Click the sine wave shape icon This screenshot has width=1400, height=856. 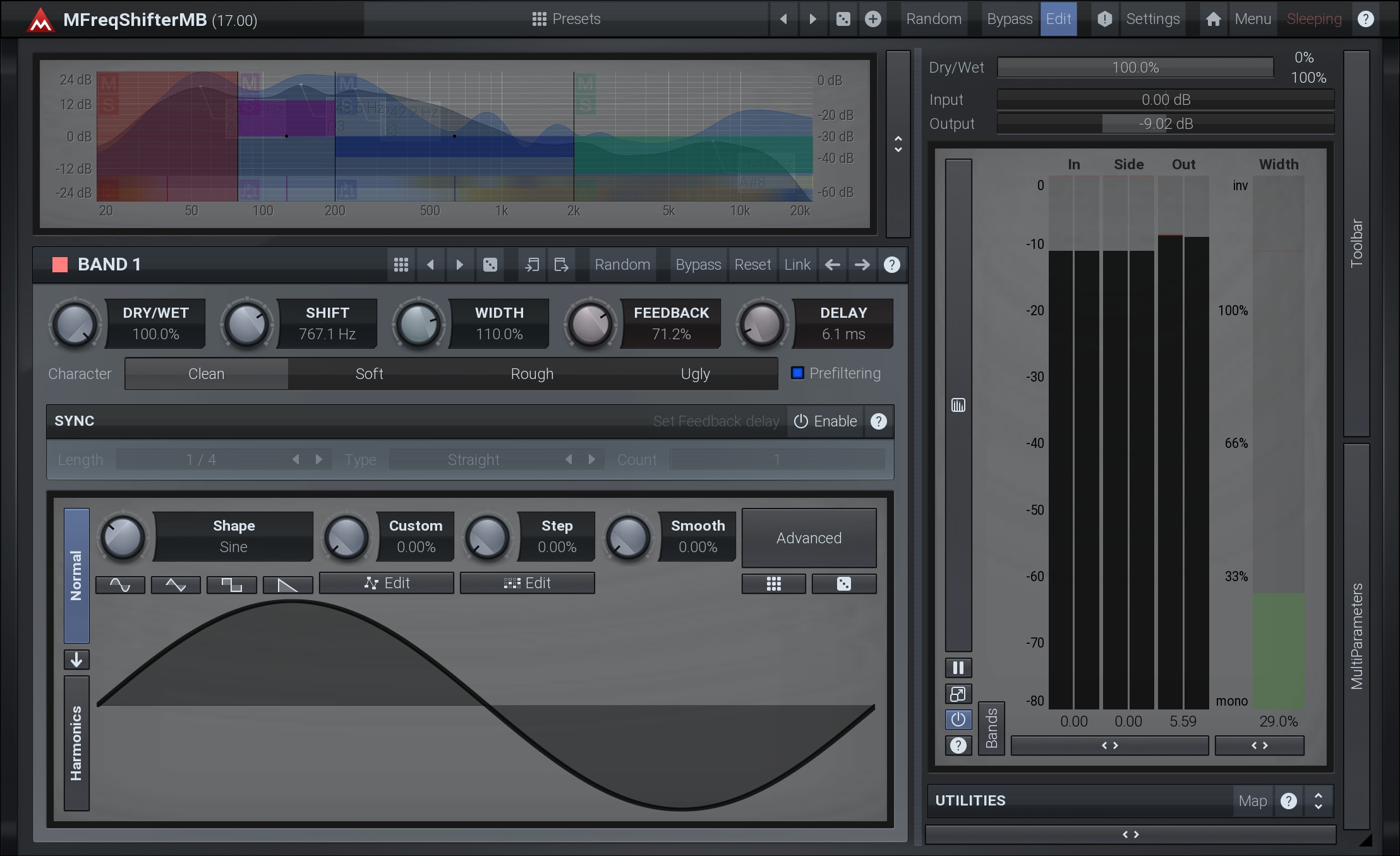pos(120,584)
